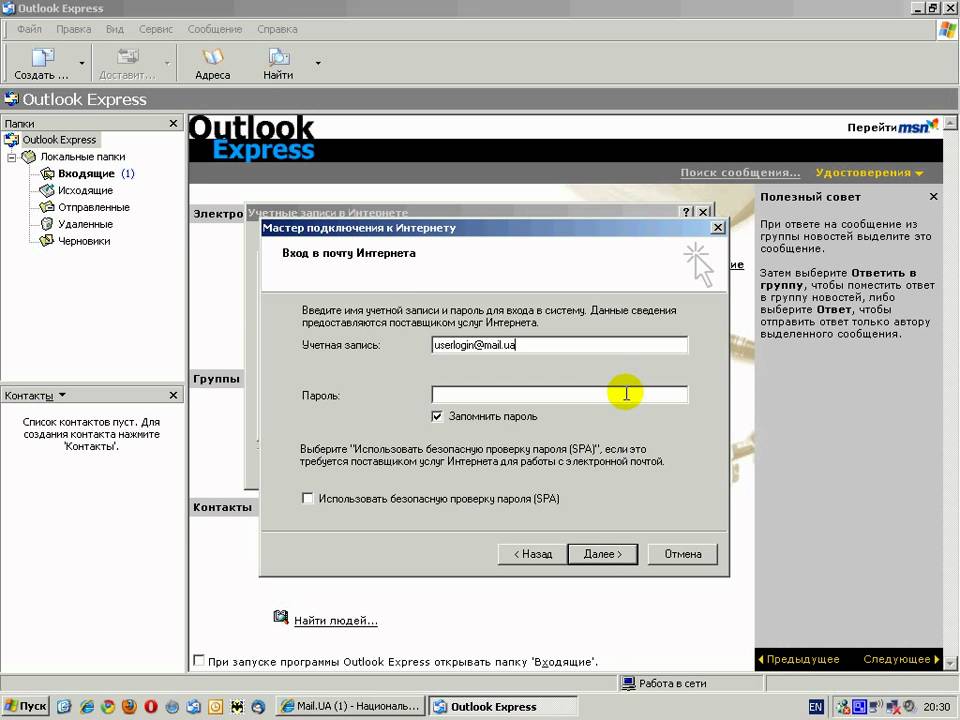Close the Мастер подключения к Интернету dialog
The height and width of the screenshot is (720, 960).
(718, 227)
